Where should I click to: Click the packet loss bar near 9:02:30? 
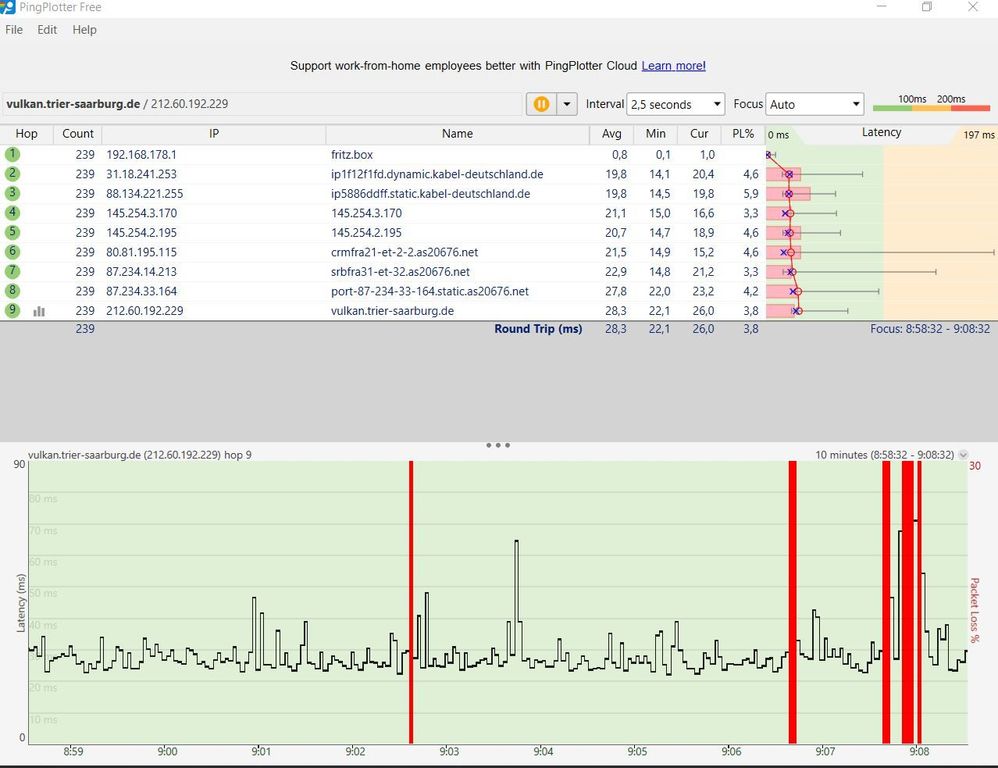point(410,600)
